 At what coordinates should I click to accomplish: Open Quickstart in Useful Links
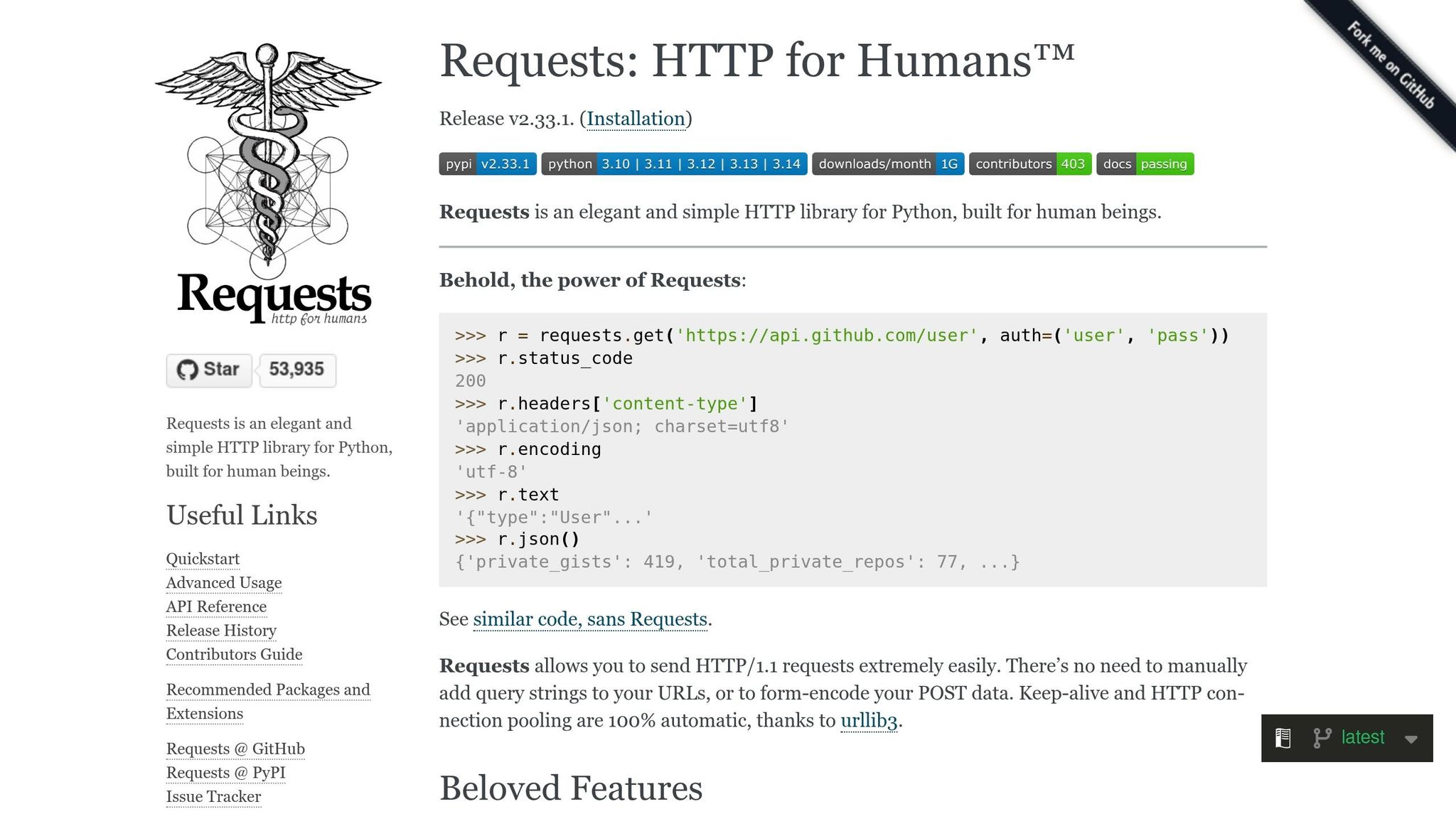pos(203,559)
